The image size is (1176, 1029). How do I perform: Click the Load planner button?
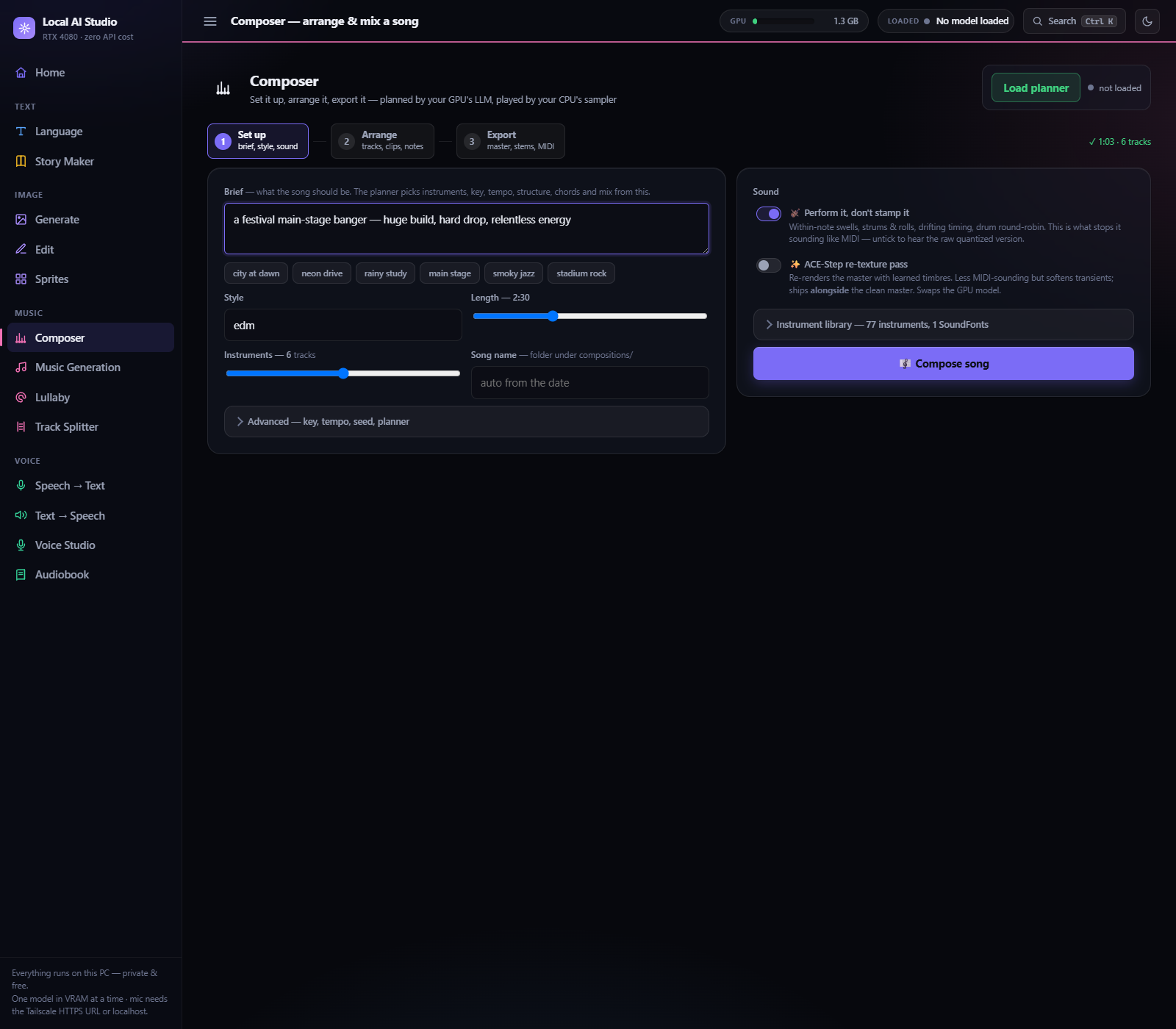[x=1036, y=87]
